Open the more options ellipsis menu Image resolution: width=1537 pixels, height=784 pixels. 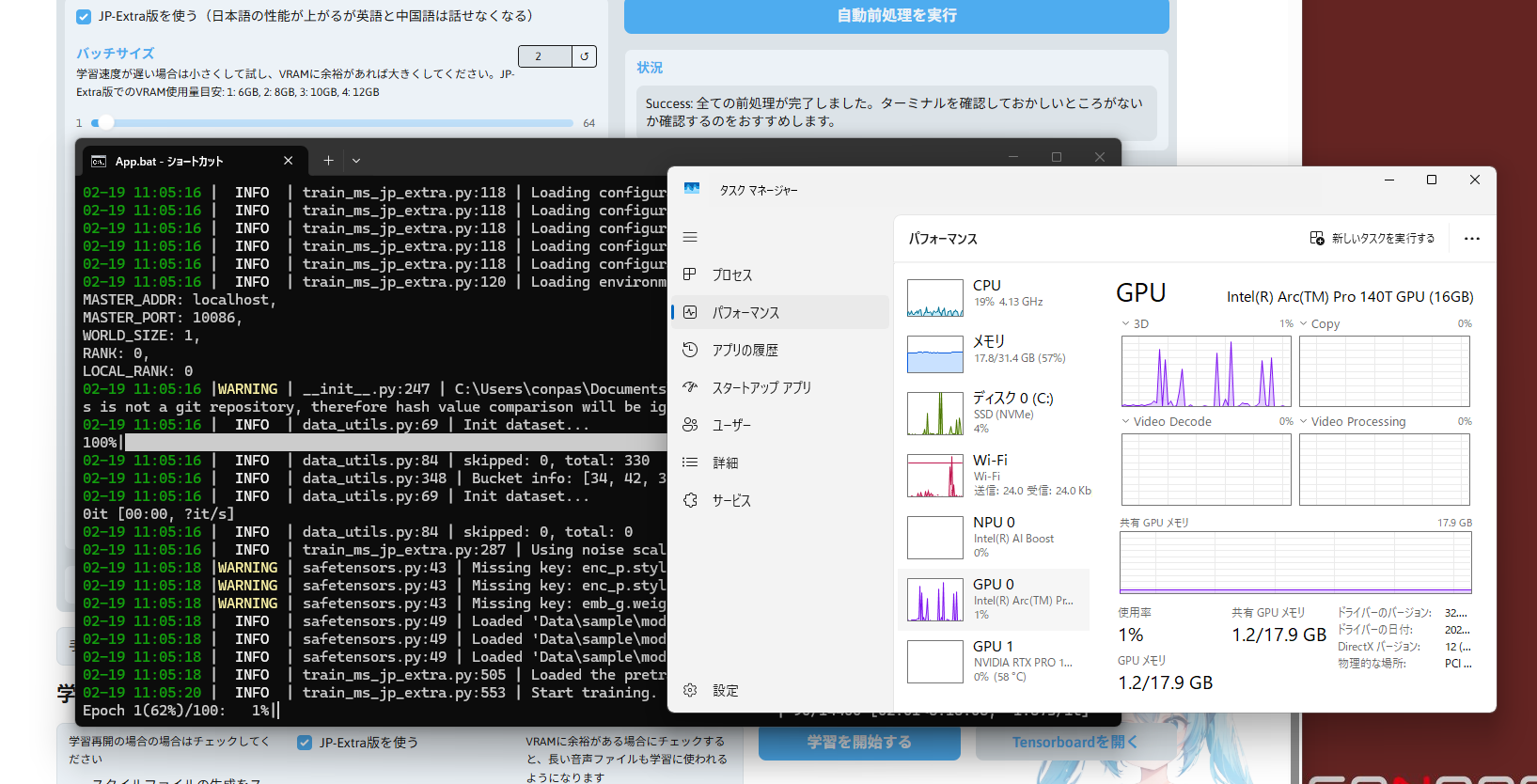(x=1471, y=239)
